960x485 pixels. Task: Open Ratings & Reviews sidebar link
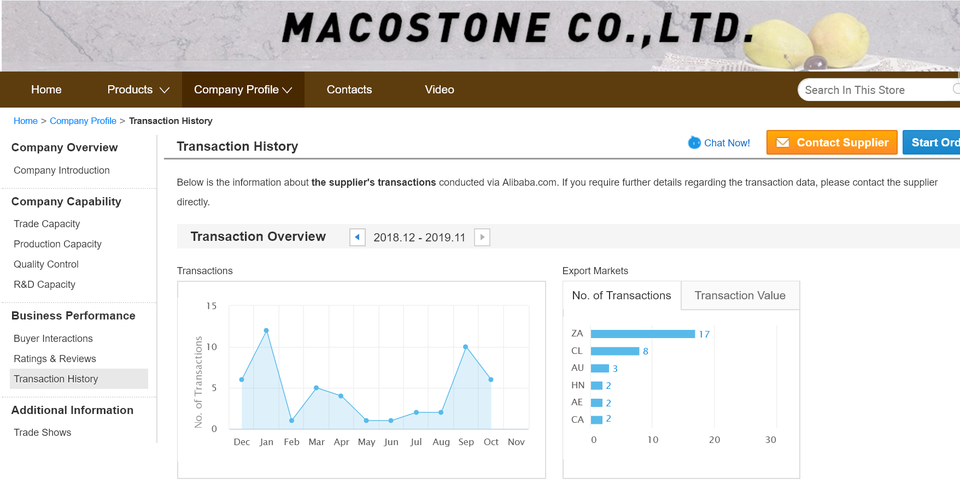pos(55,359)
